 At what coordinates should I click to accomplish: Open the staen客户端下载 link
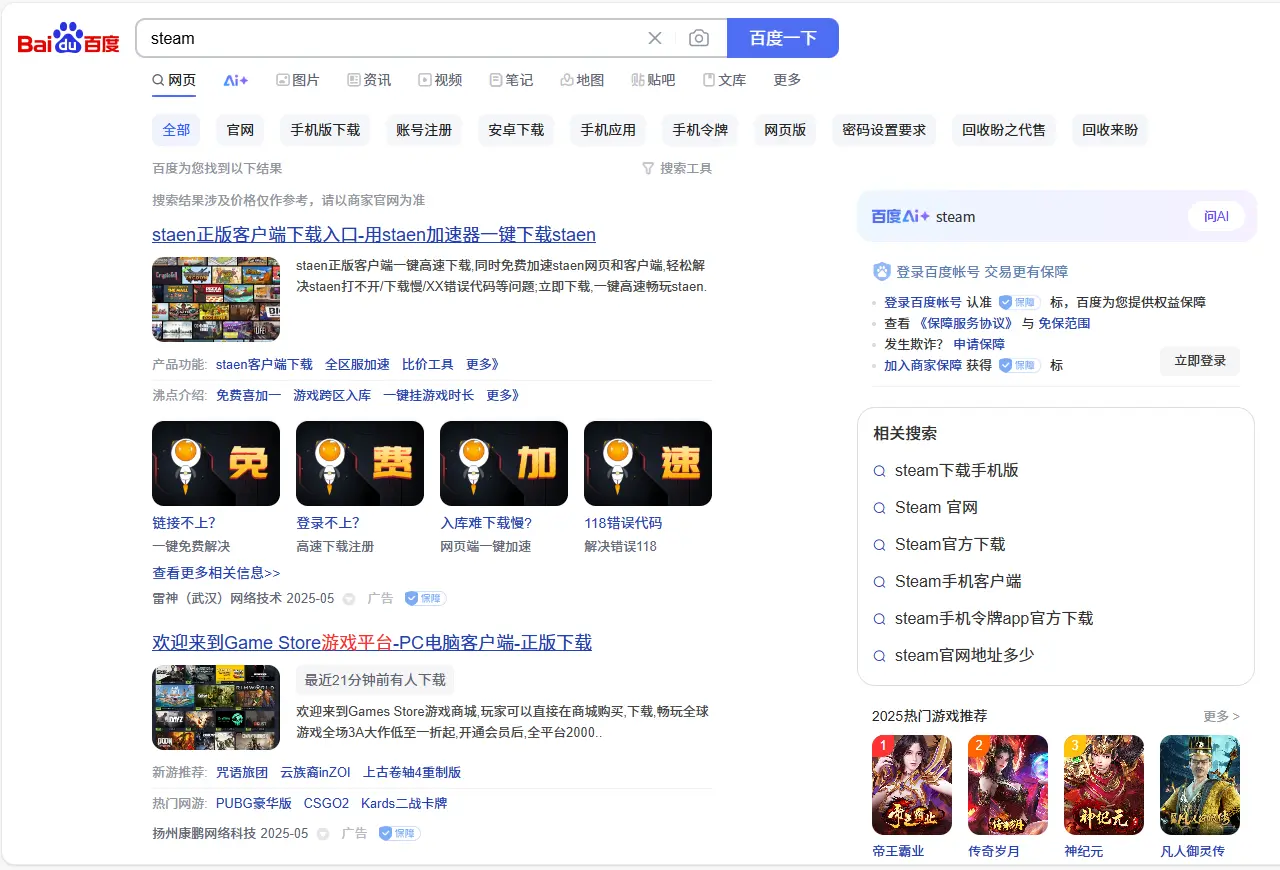264,365
